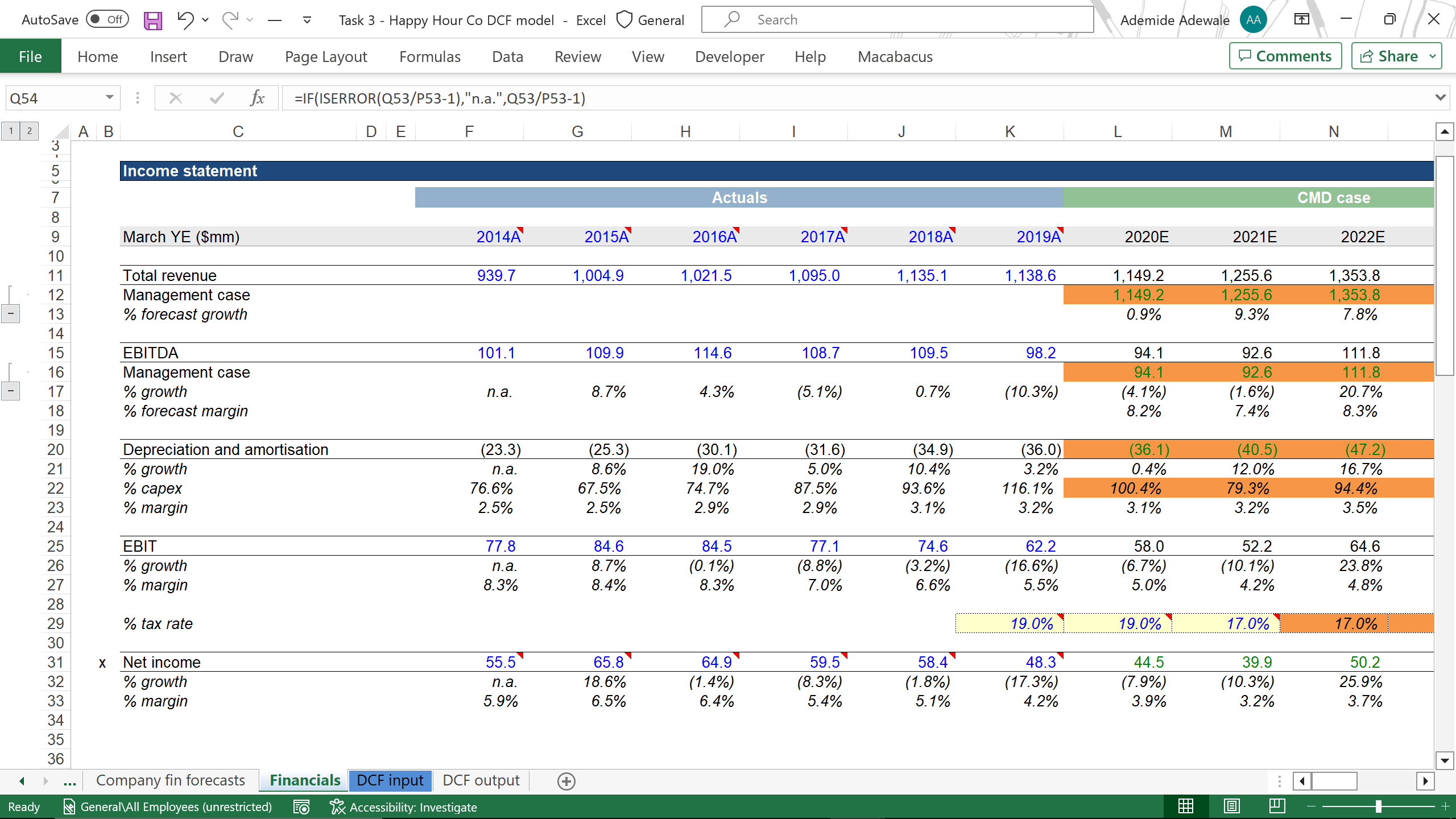Toggle the AutoSave switch
Viewport: 1456px width, 819px height.
click(x=107, y=20)
